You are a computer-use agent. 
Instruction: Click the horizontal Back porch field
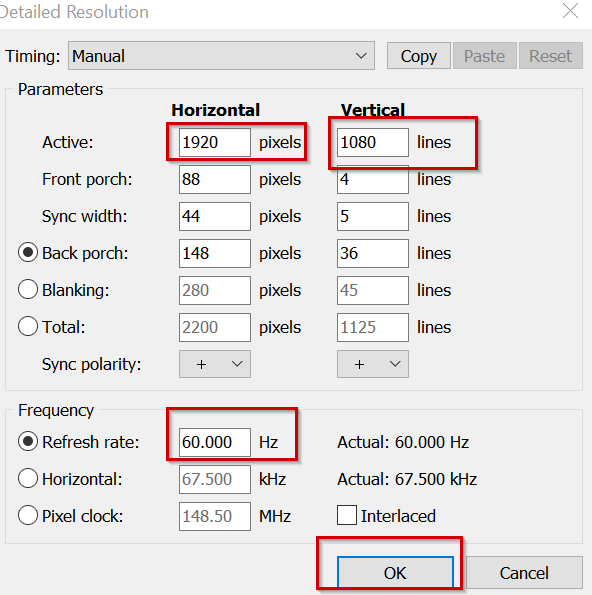click(x=215, y=253)
